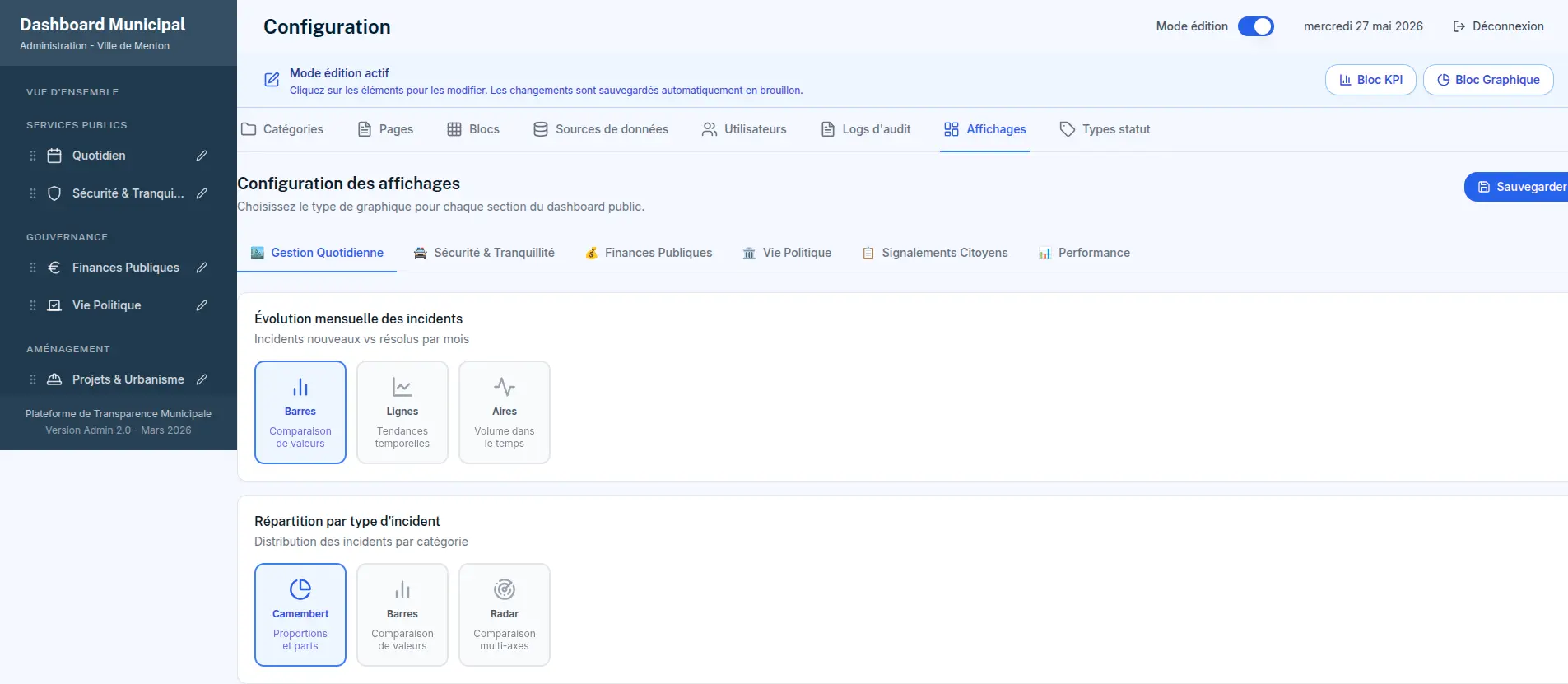The height and width of the screenshot is (684, 1568).
Task: Click the logout arrow icon near Déconnexion
Action: 1459,26
